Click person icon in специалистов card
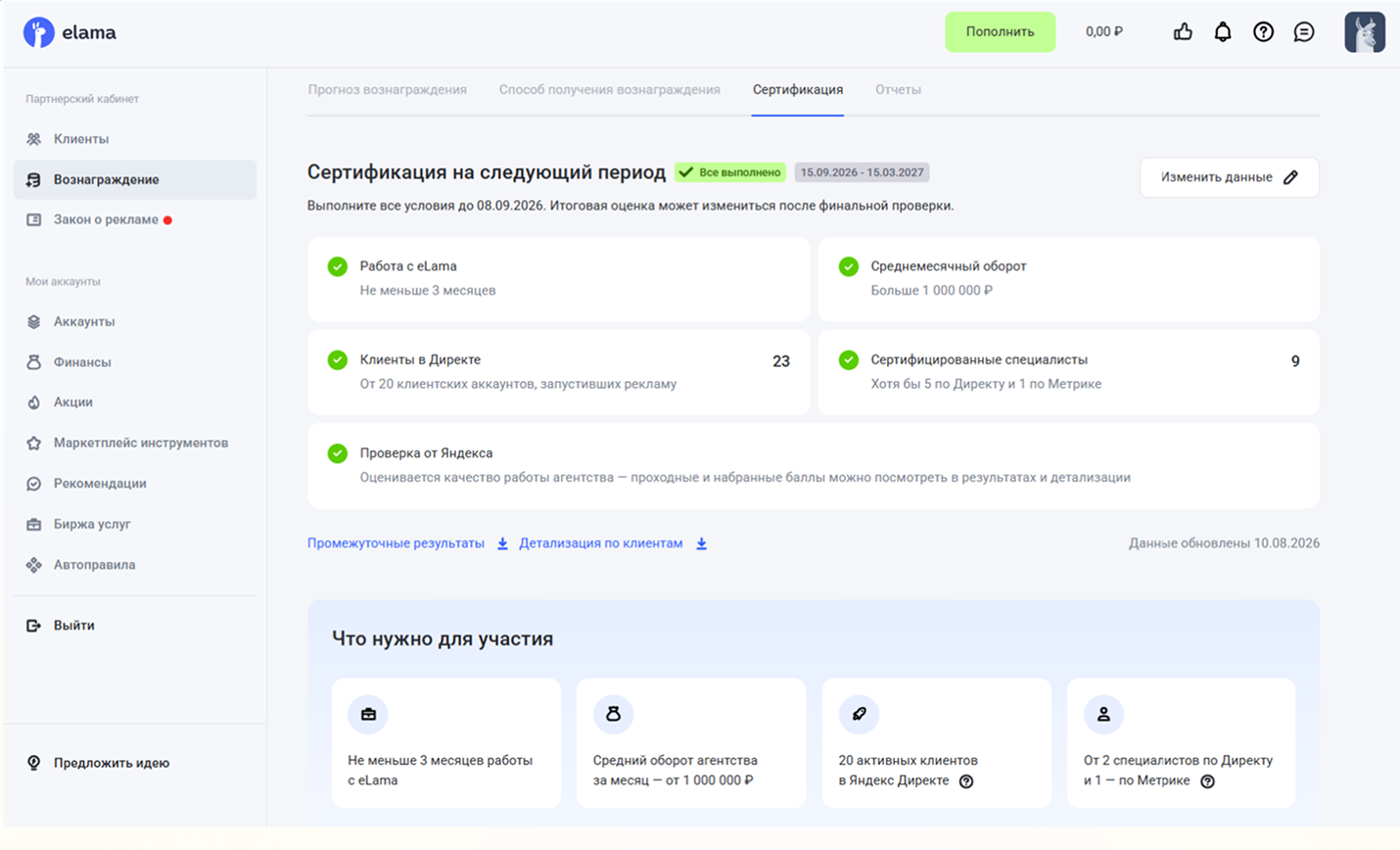Image resolution: width=1400 pixels, height=850 pixels. 1103,714
